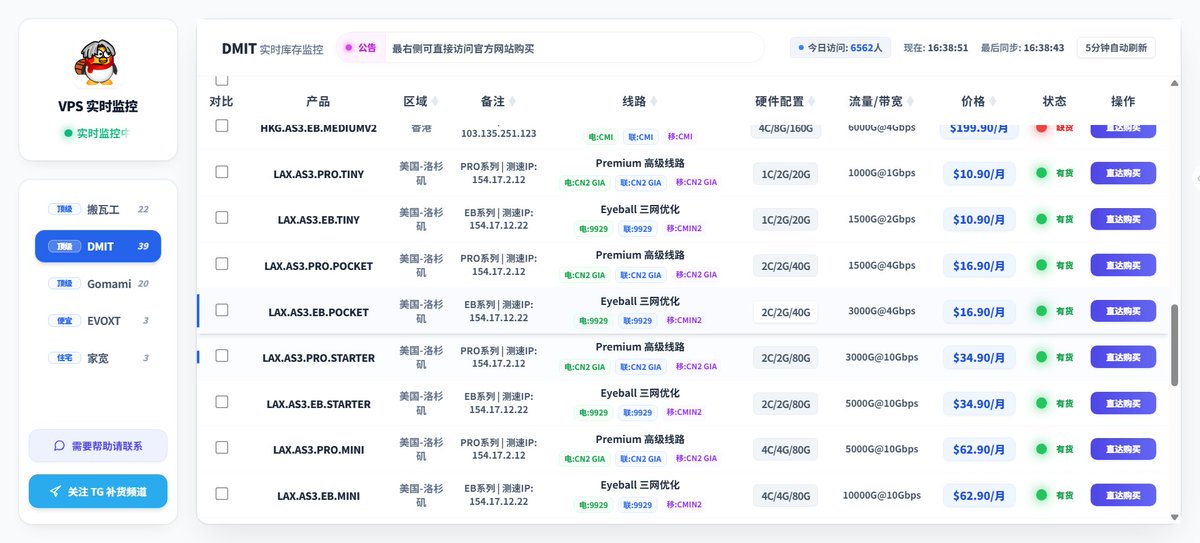
Task: Tick compare checkbox for LAX.AS3.PRO.POCKET
Action: coord(222,263)
